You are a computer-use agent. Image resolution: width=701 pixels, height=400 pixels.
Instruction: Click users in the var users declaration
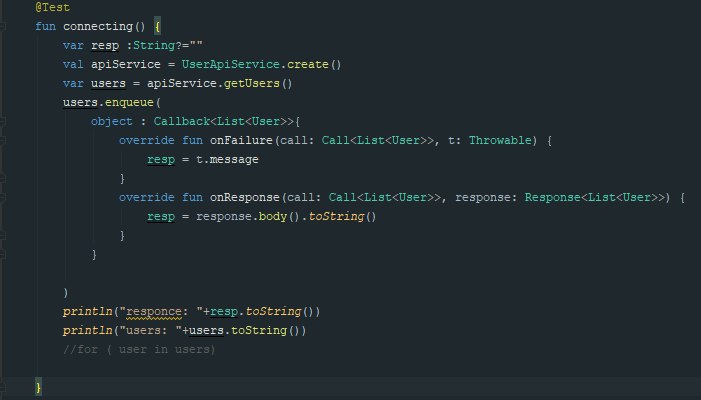pyautogui.click(x=108, y=84)
